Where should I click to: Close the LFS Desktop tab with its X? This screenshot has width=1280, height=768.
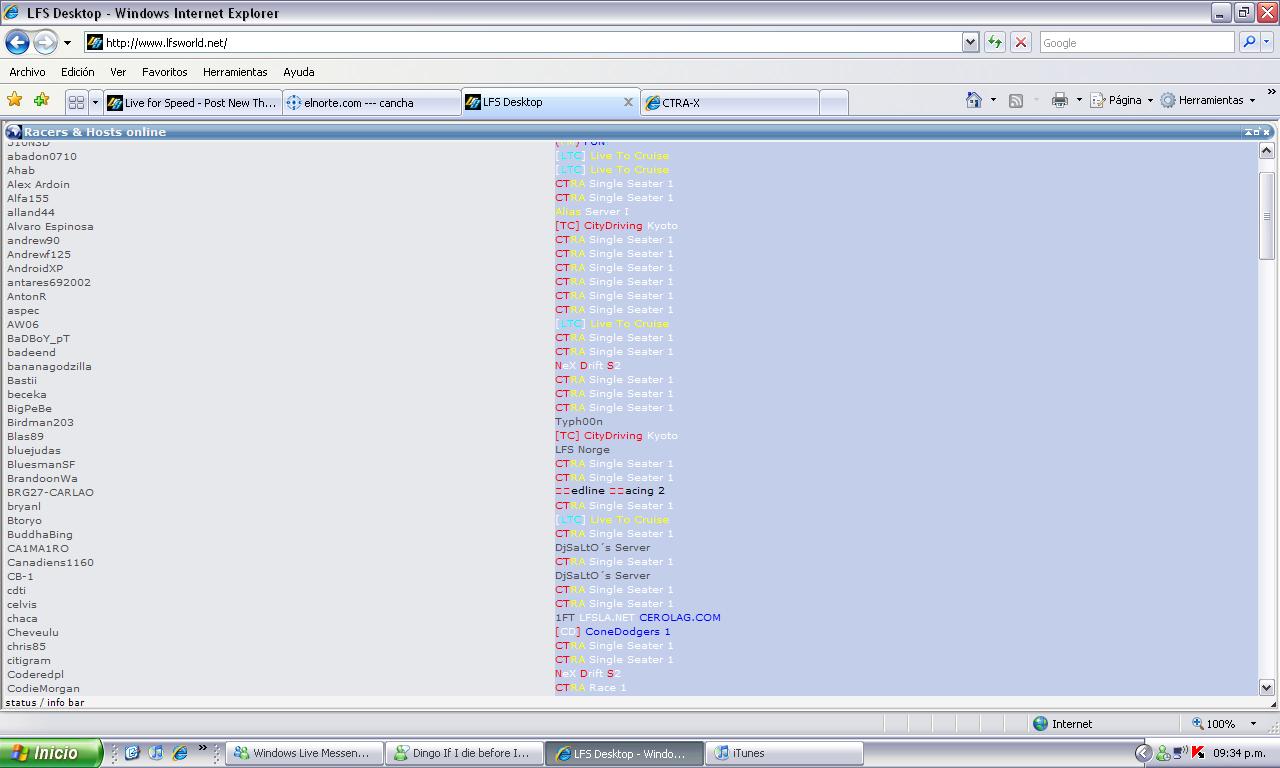click(x=628, y=102)
